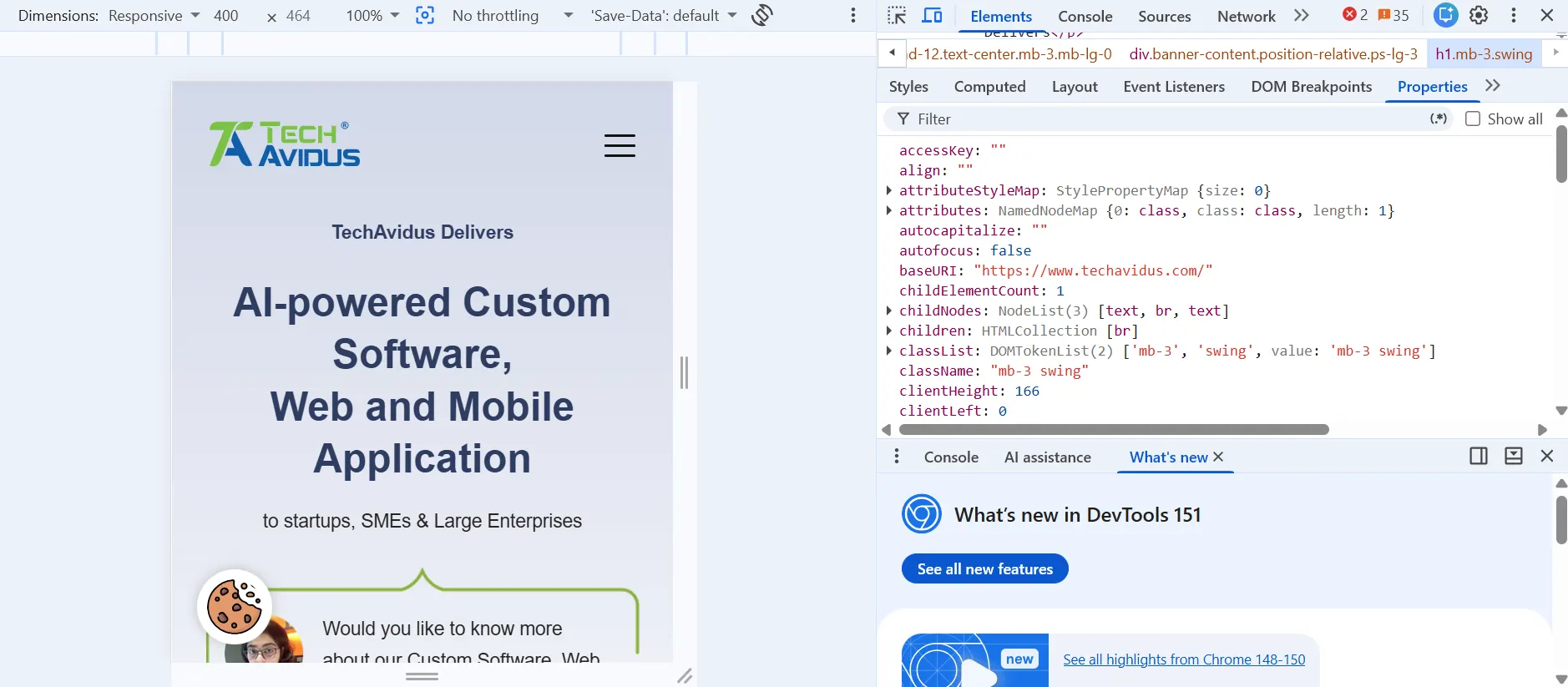Click the red errors count indicator
The image size is (1568, 687).
click(1354, 15)
